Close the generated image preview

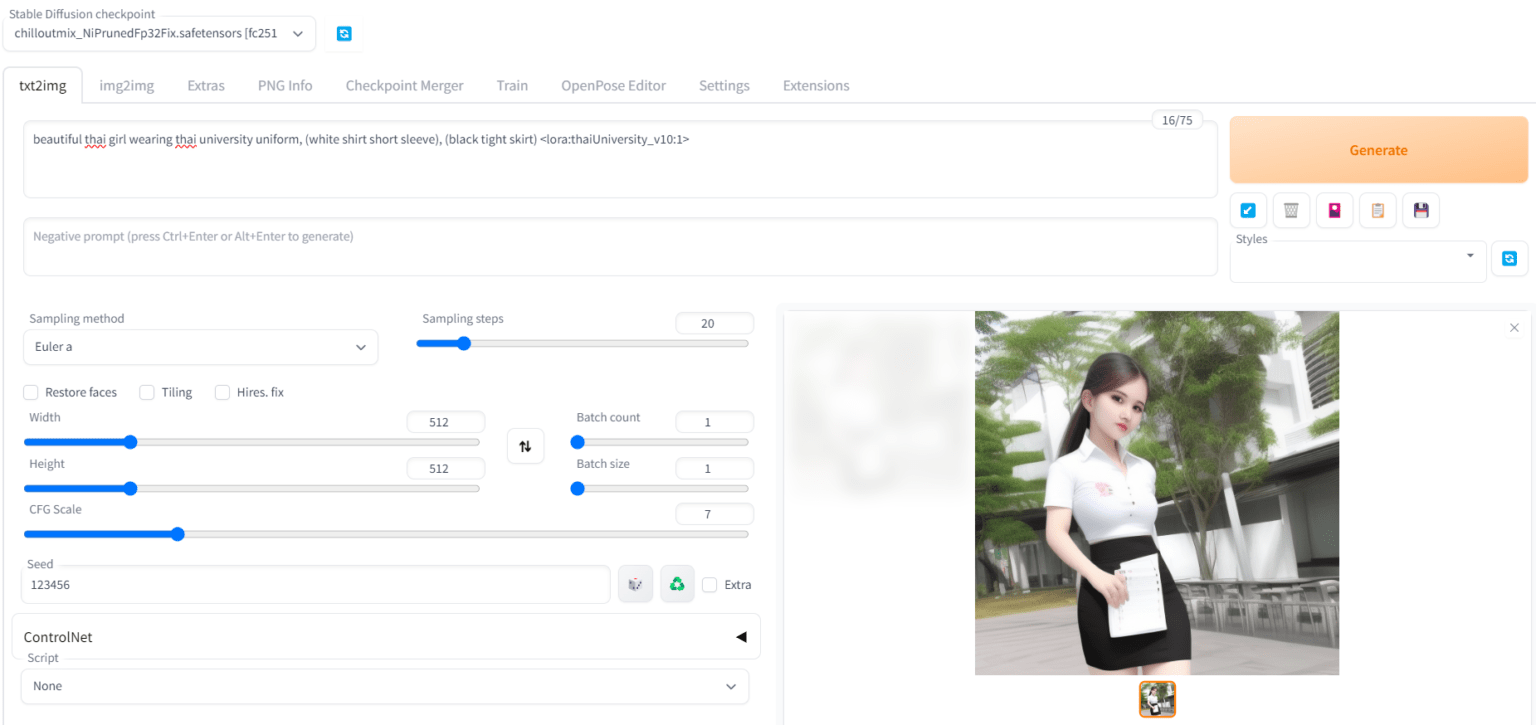[x=1514, y=328]
